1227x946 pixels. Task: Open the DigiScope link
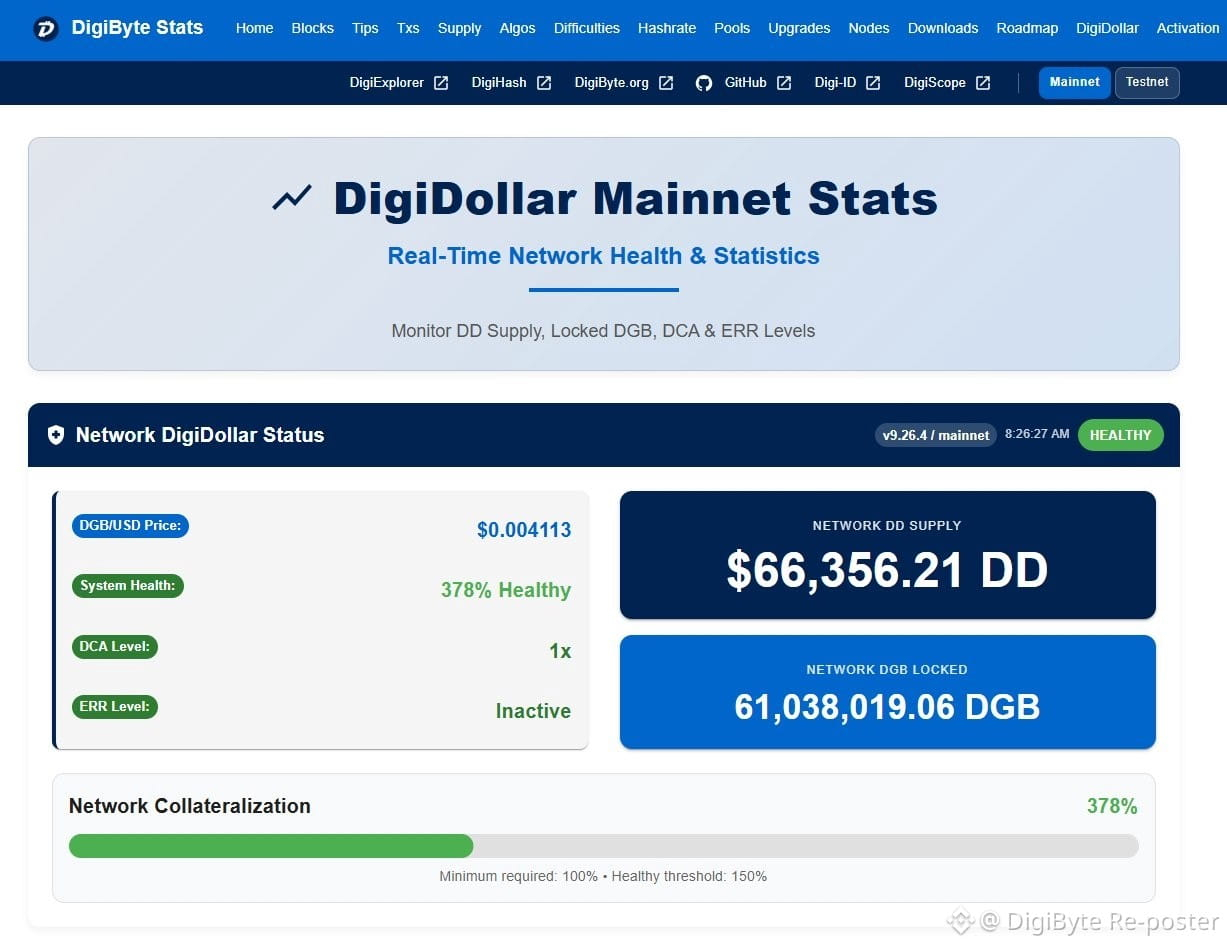click(x=935, y=83)
